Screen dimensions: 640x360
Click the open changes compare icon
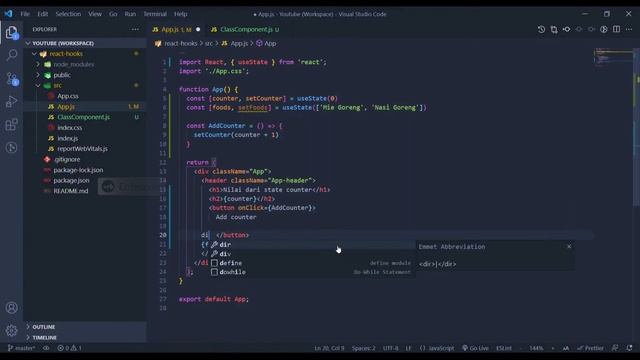pyautogui.click(x=554, y=29)
